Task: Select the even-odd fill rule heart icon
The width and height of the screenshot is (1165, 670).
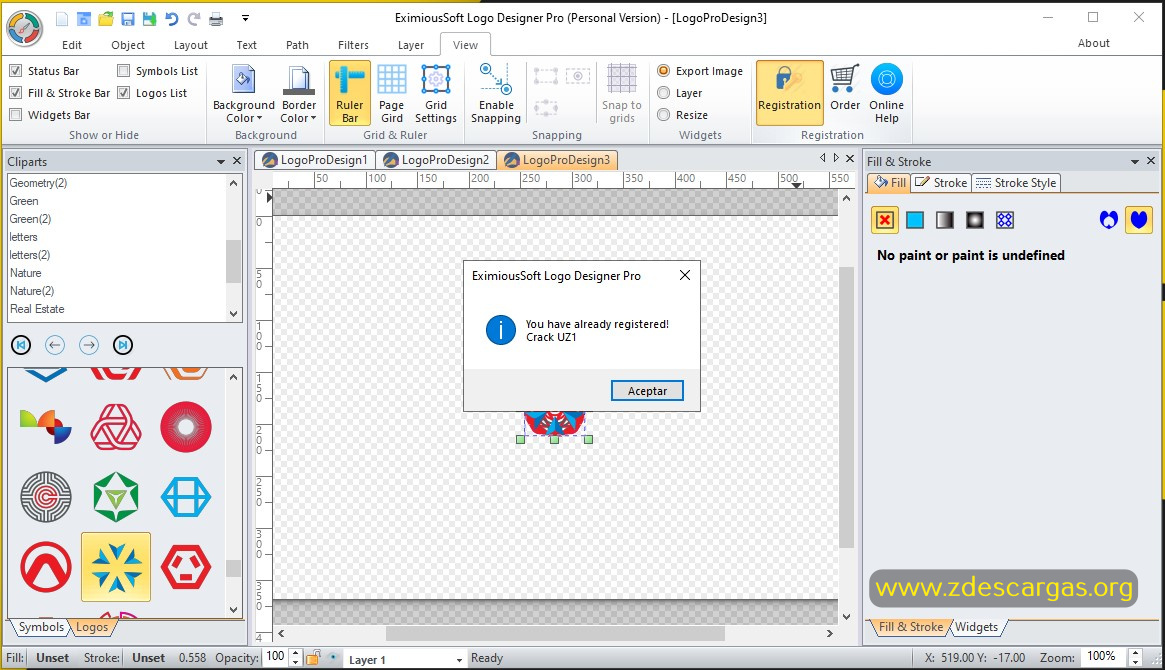Action: click(1109, 220)
